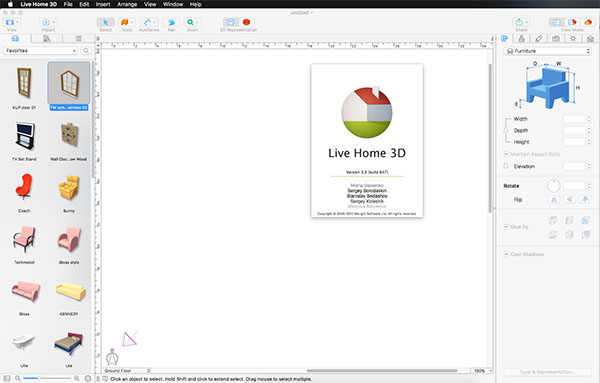This screenshot has width=600, height=383.
Task: Open the camera inspector tab
Action: point(556,38)
